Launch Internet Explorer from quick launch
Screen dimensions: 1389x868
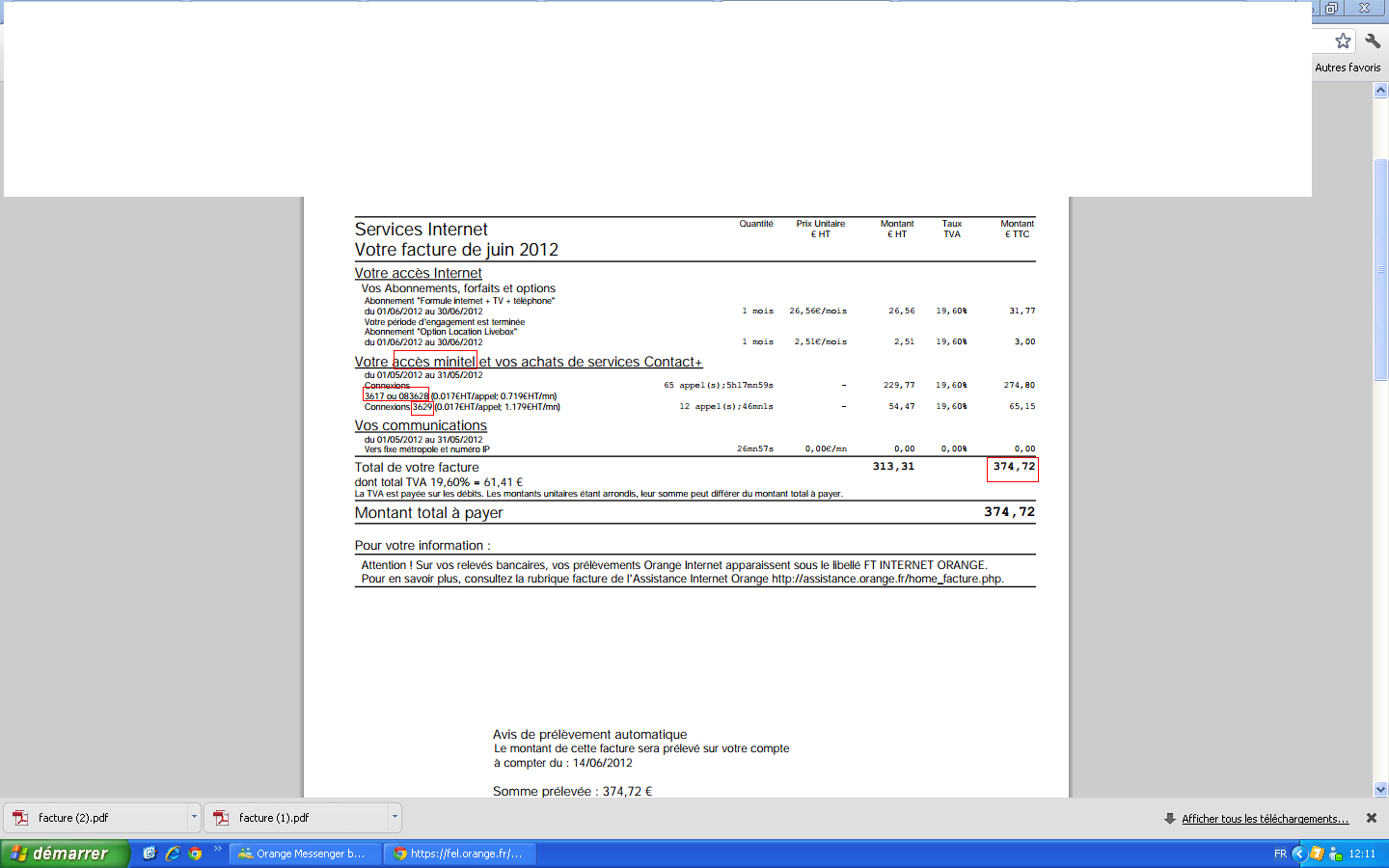coord(173,854)
